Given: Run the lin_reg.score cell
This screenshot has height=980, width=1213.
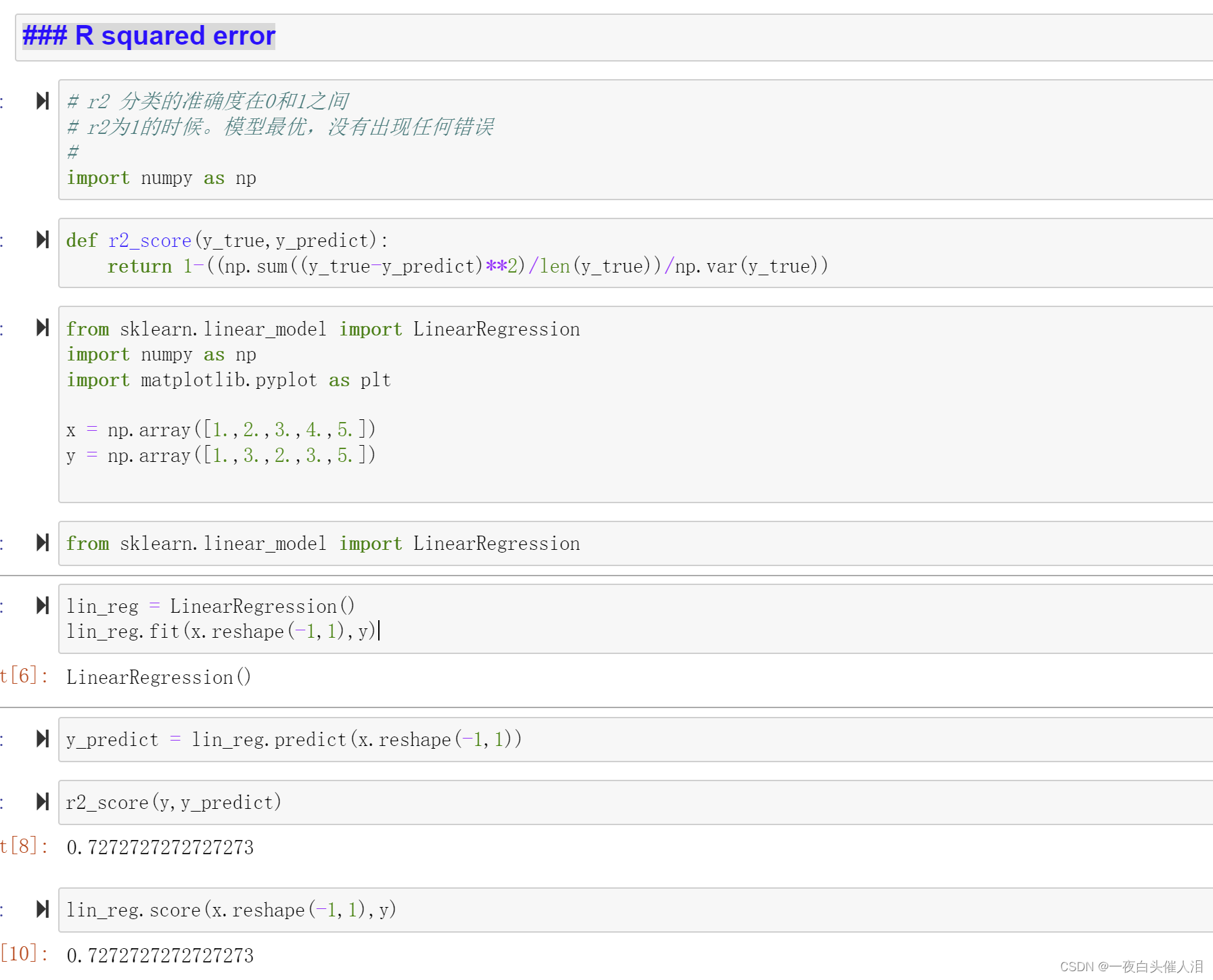Looking at the screenshot, I should tap(43, 909).
